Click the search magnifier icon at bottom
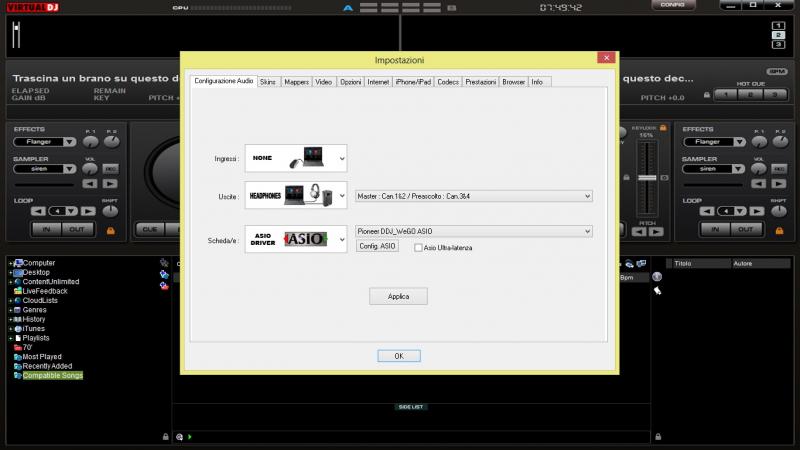This screenshot has width=800, height=450. coord(180,437)
